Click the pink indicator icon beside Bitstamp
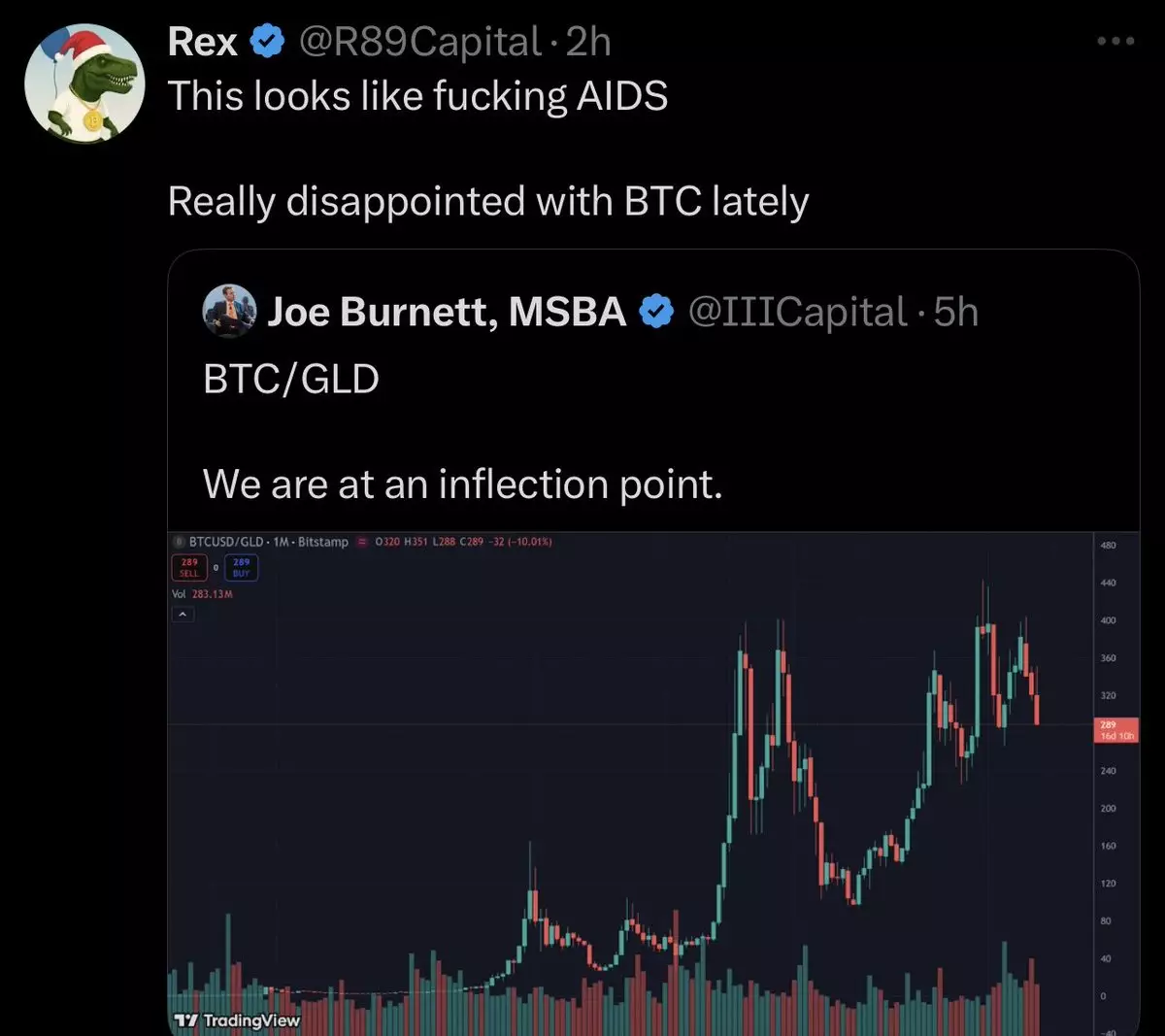The height and width of the screenshot is (1036, 1165). point(361,542)
